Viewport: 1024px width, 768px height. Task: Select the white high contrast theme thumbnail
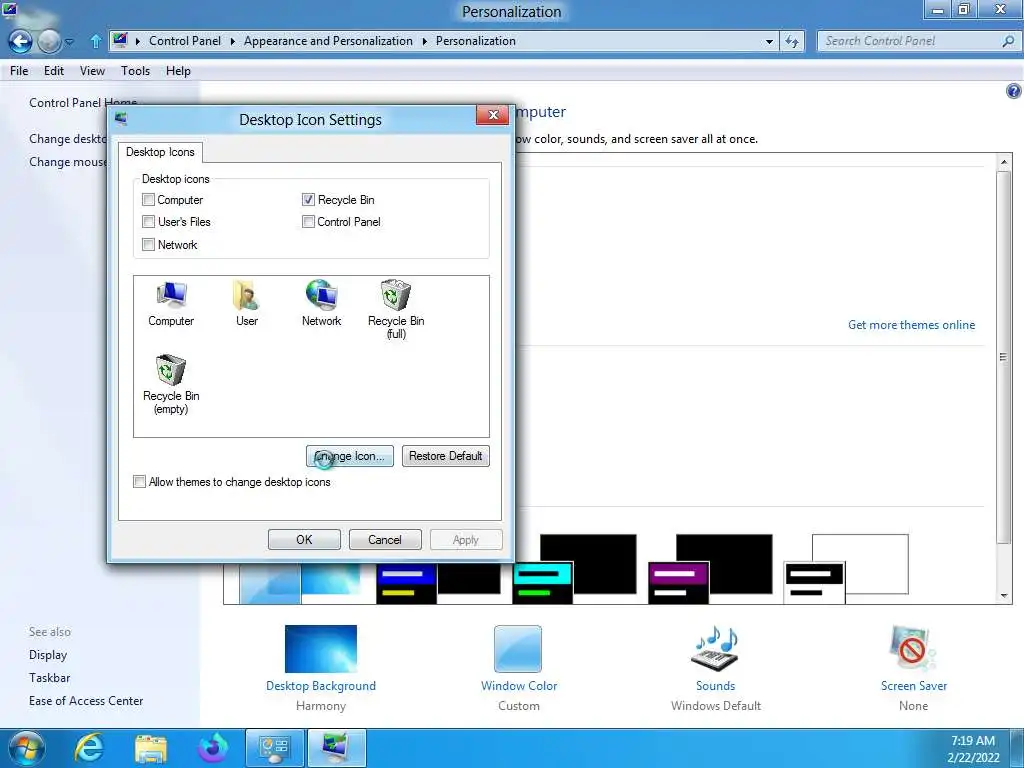[x=846, y=568]
